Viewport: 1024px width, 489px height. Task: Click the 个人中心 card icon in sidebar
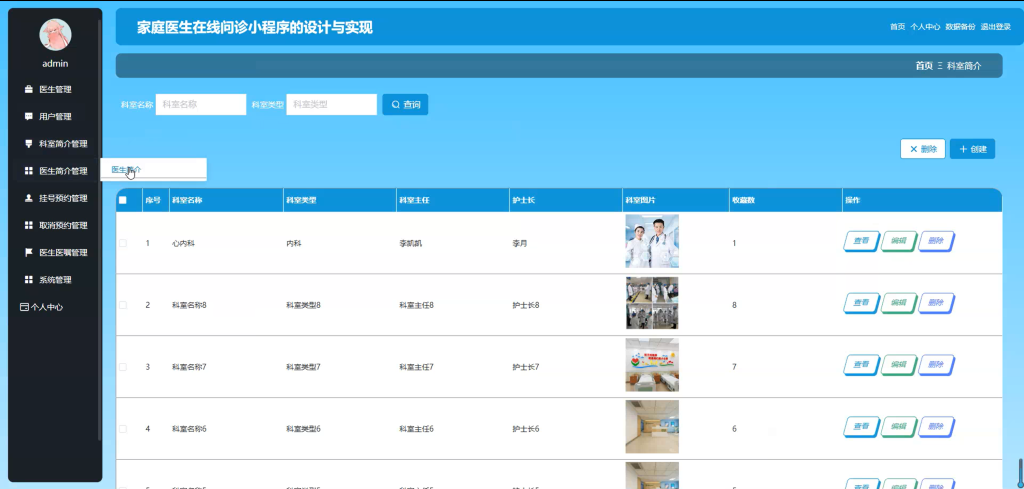point(24,307)
